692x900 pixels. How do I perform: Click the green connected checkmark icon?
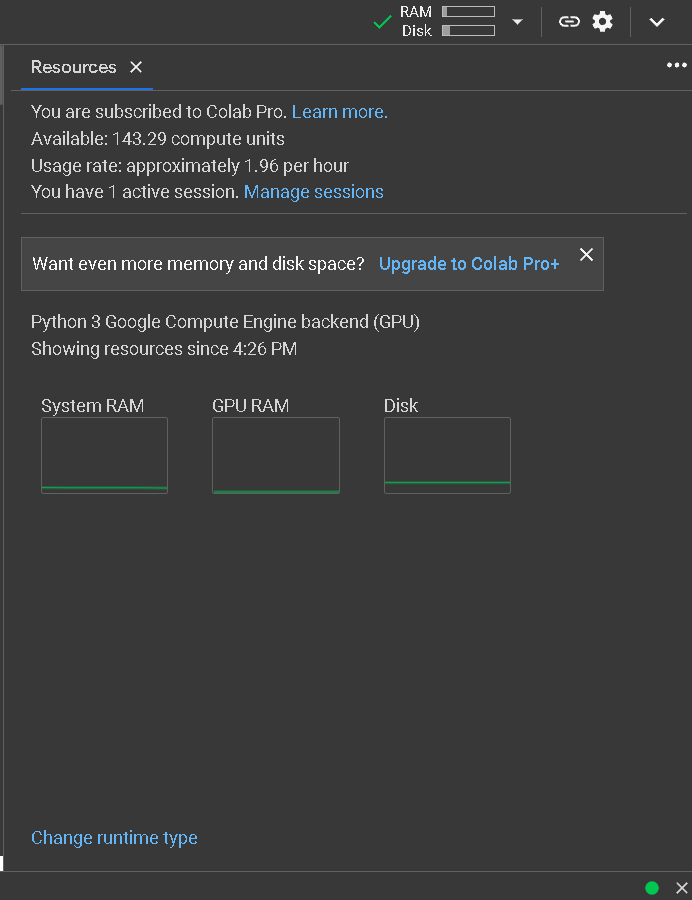click(382, 22)
